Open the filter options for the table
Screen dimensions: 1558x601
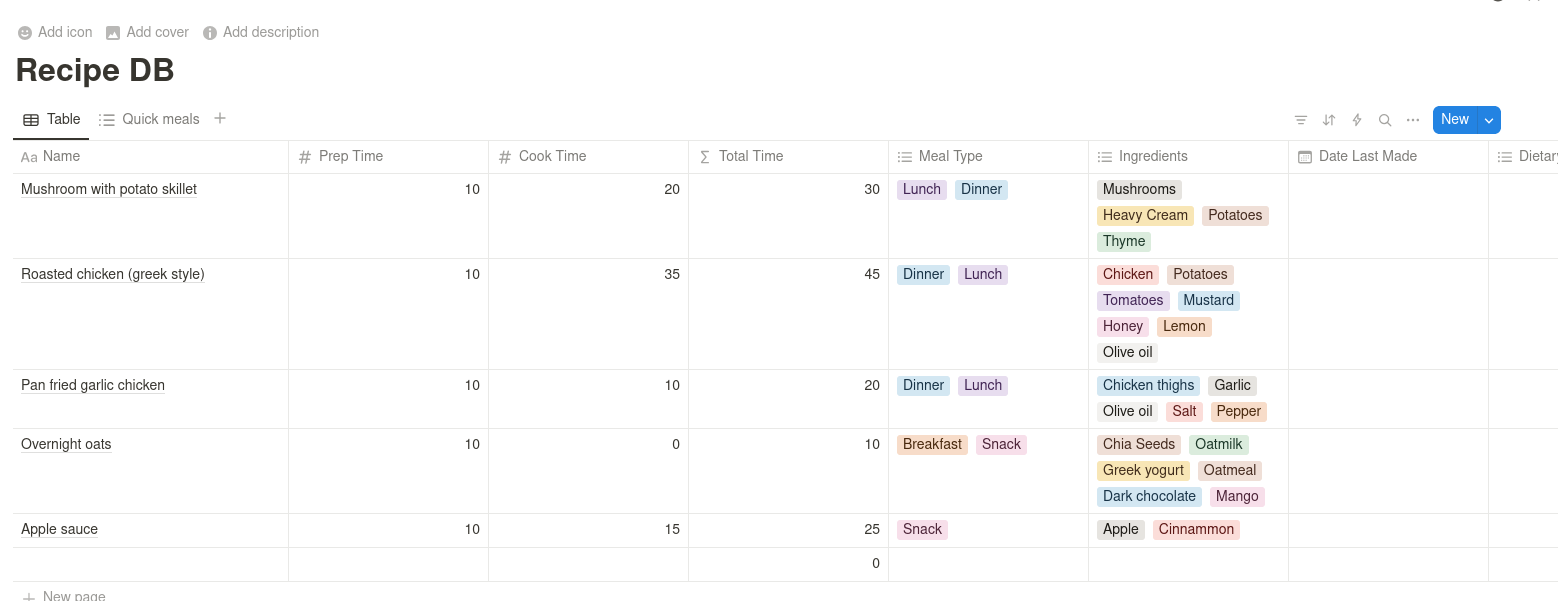click(x=1301, y=119)
